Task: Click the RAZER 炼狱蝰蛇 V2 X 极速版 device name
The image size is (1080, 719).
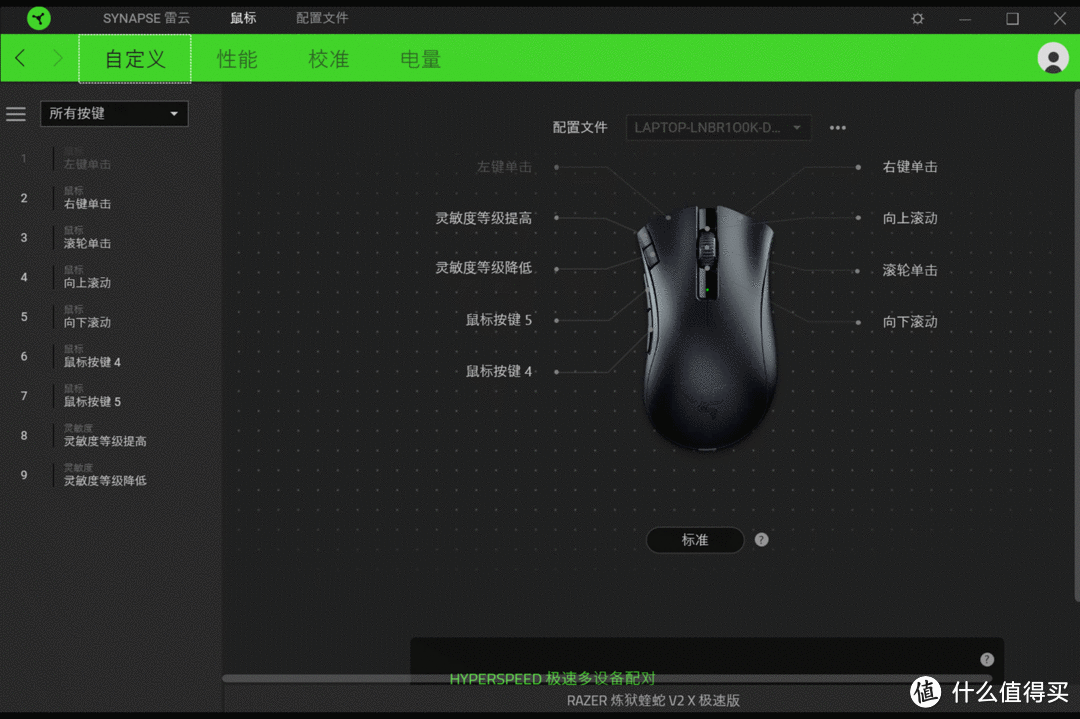Action: pos(653,700)
